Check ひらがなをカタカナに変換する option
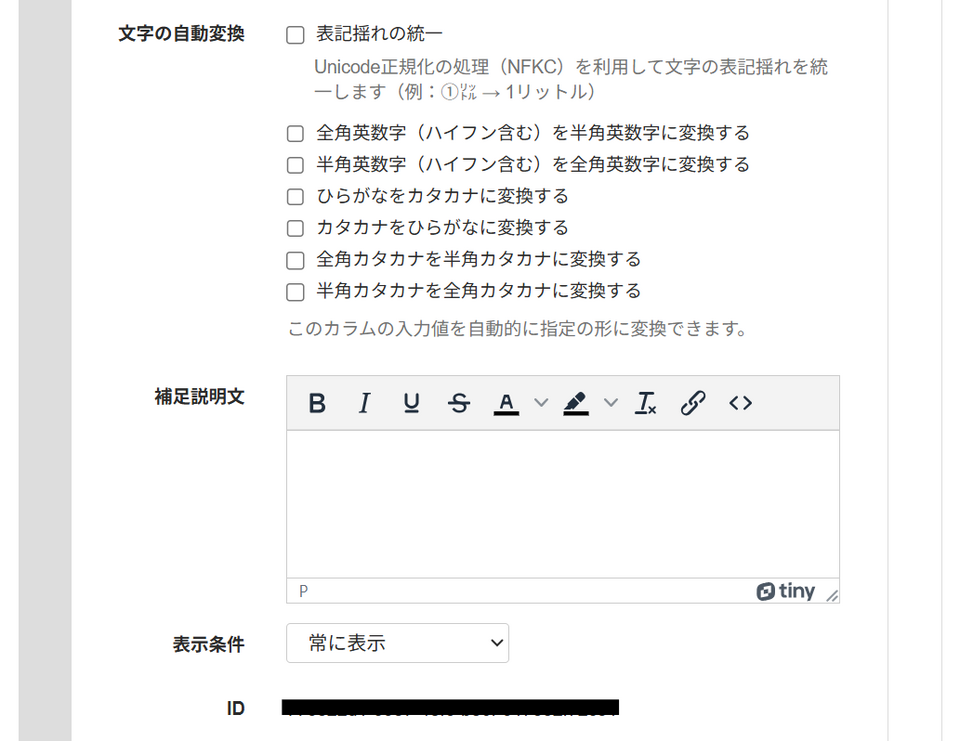The width and height of the screenshot is (960, 741). click(x=295, y=196)
